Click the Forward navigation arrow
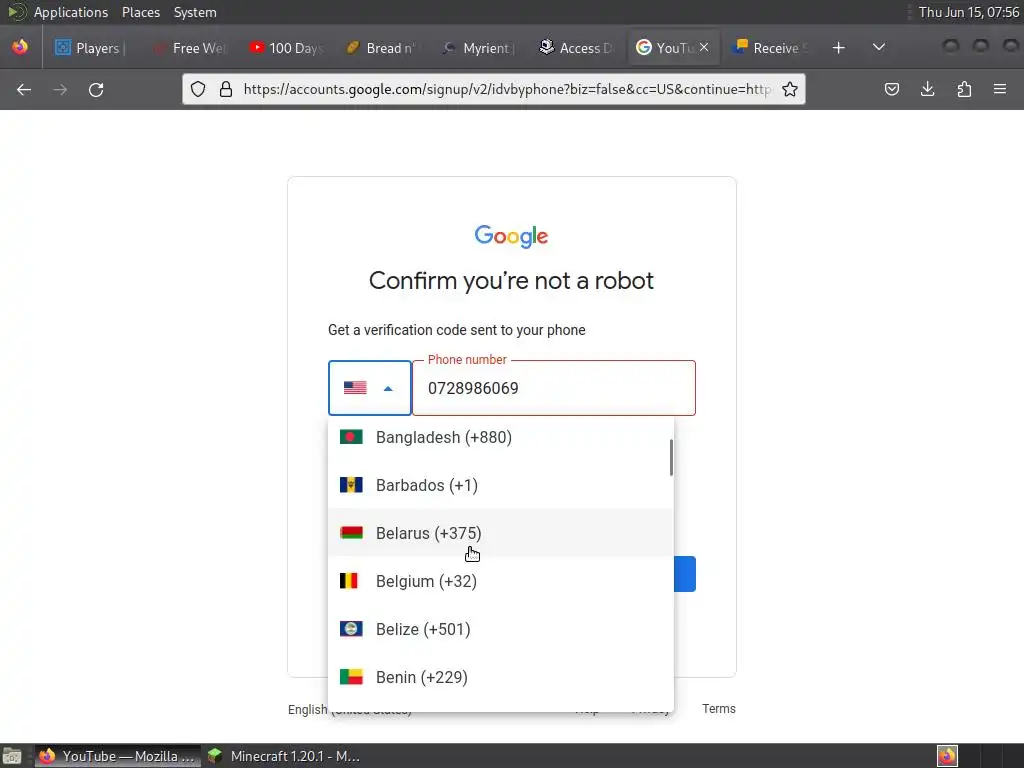 click(x=60, y=89)
